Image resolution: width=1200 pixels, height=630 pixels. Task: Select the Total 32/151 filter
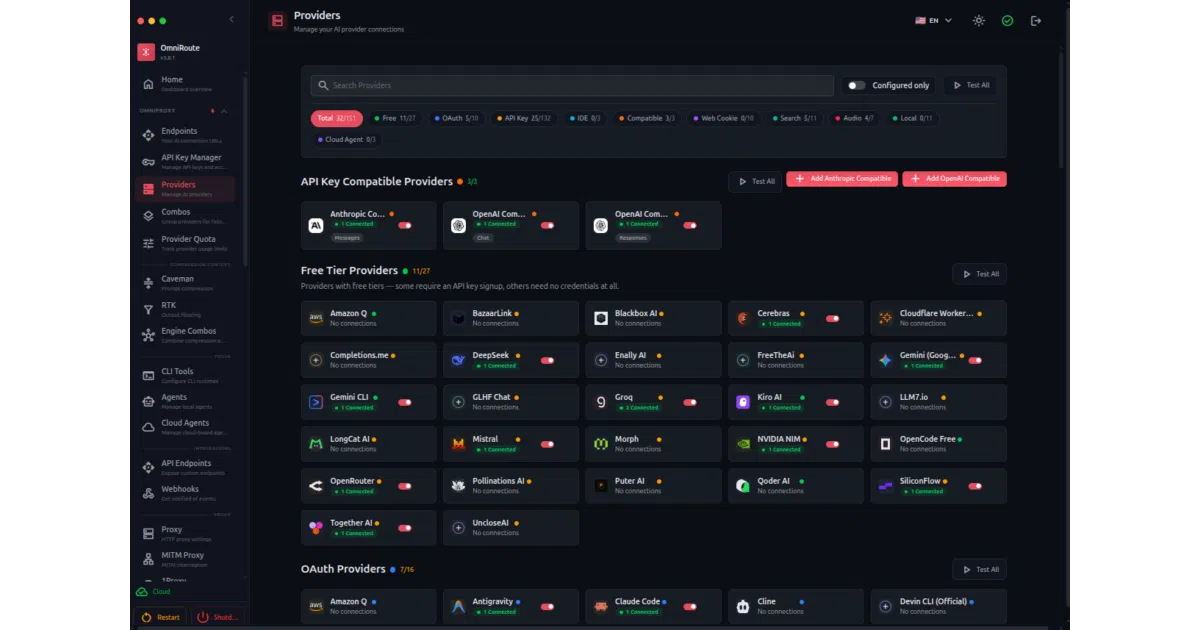[x=337, y=118]
